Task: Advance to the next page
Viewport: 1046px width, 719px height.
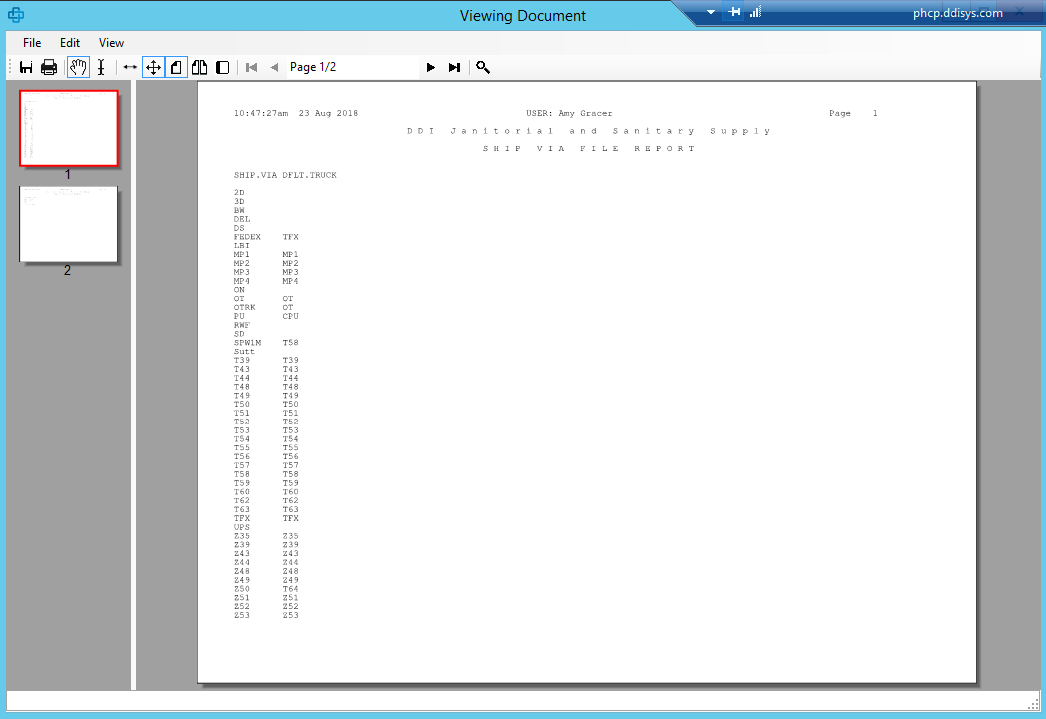Action: point(430,67)
